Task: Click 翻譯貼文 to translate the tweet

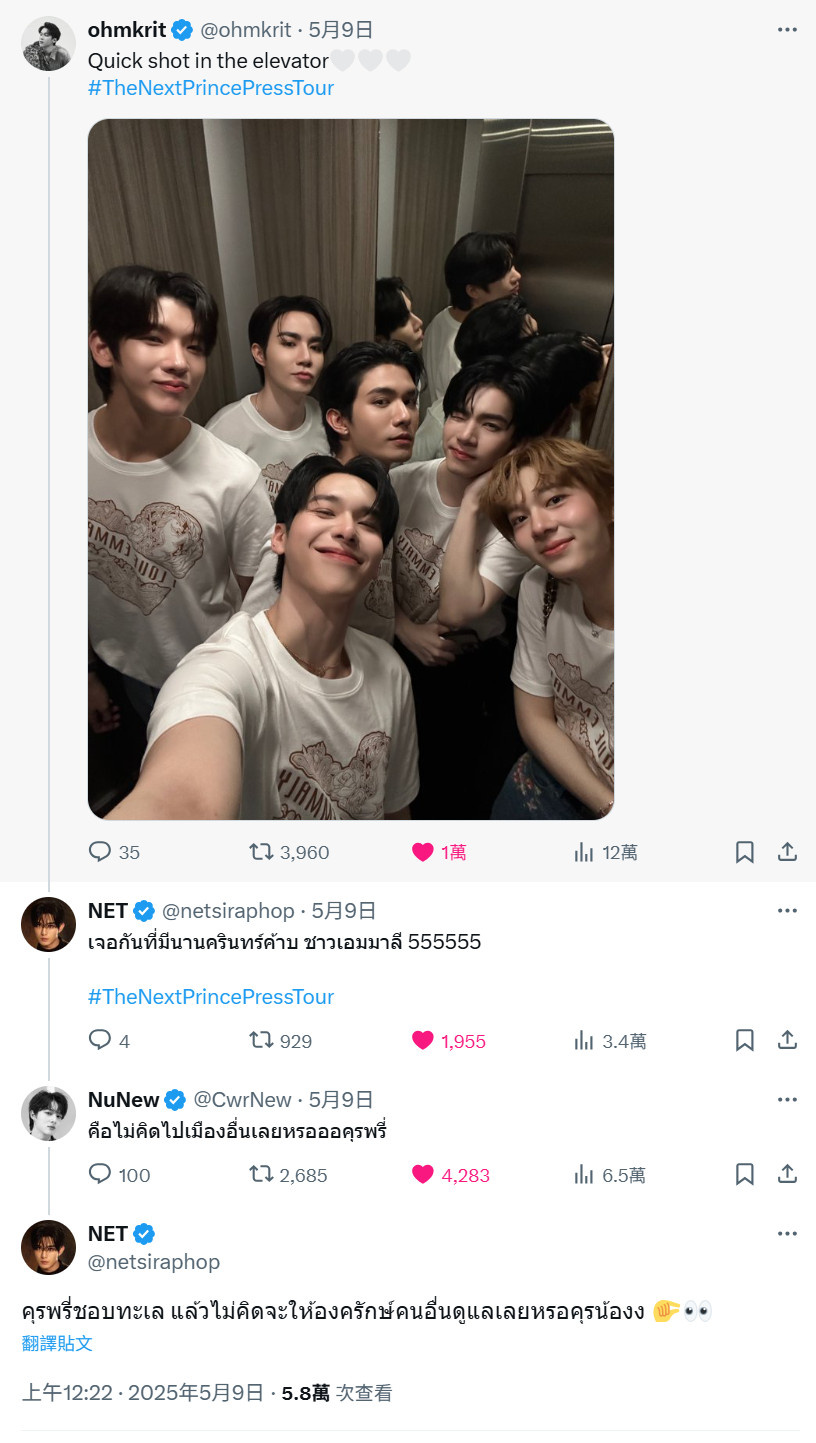Action: pos(58,1343)
